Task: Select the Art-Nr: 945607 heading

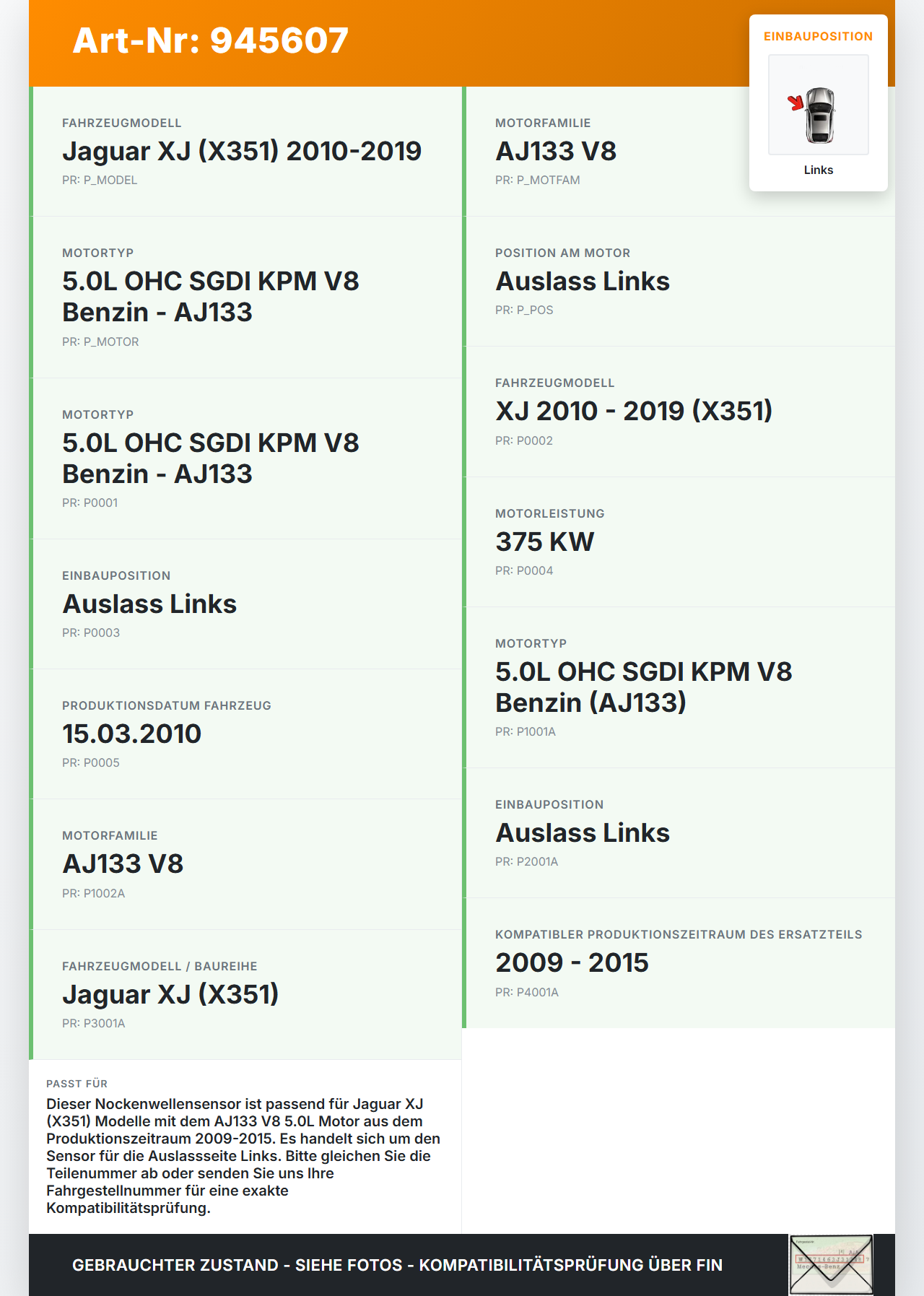Action: click(x=210, y=40)
